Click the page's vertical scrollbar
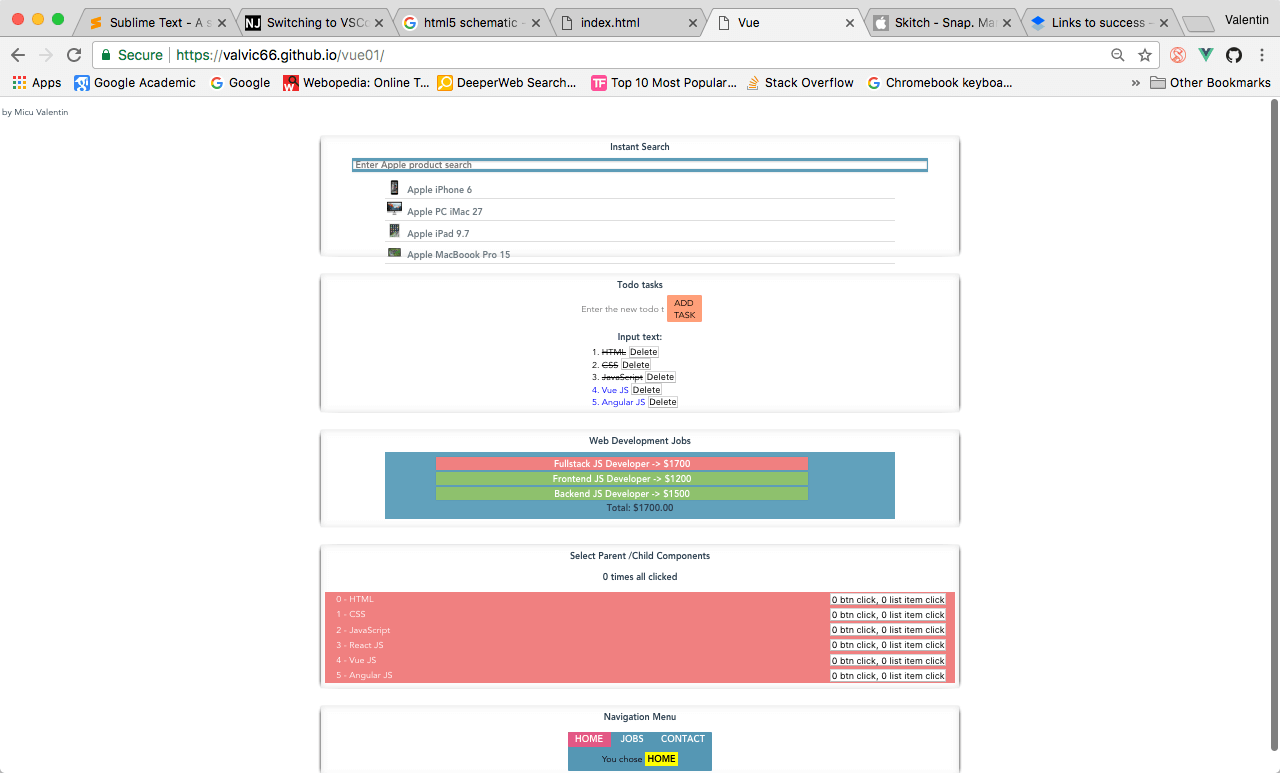 (x=1274, y=400)
